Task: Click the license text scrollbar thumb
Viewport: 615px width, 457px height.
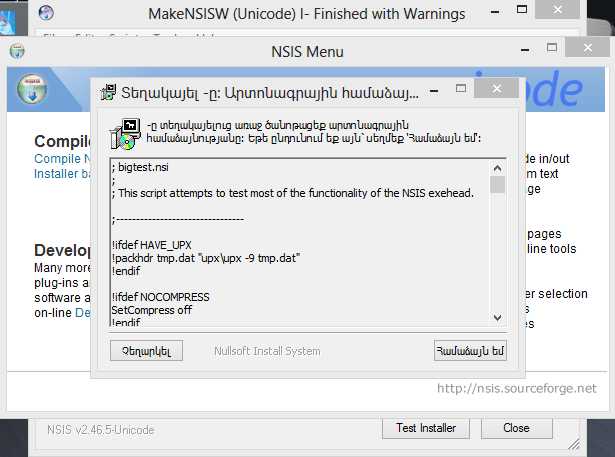Action: tap(497, 185)
